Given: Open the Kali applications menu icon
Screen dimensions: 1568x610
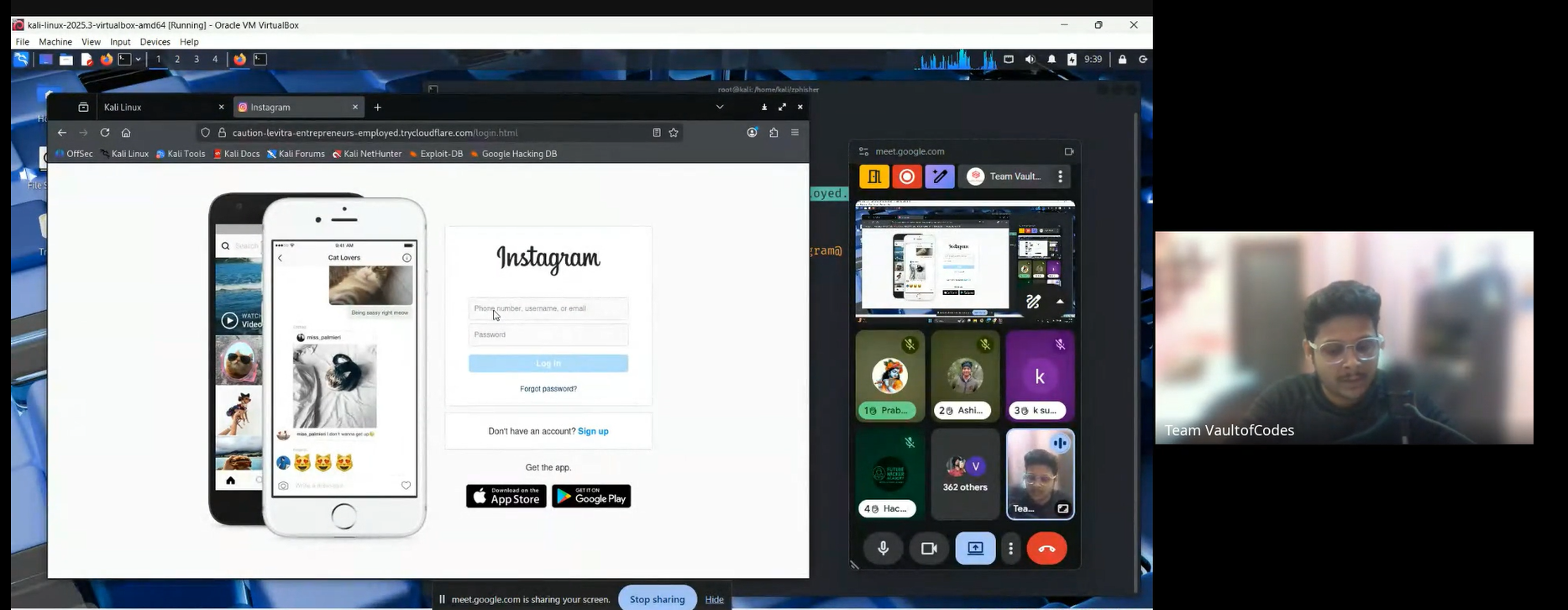Looking at the screenshot, I should point(21,59).
